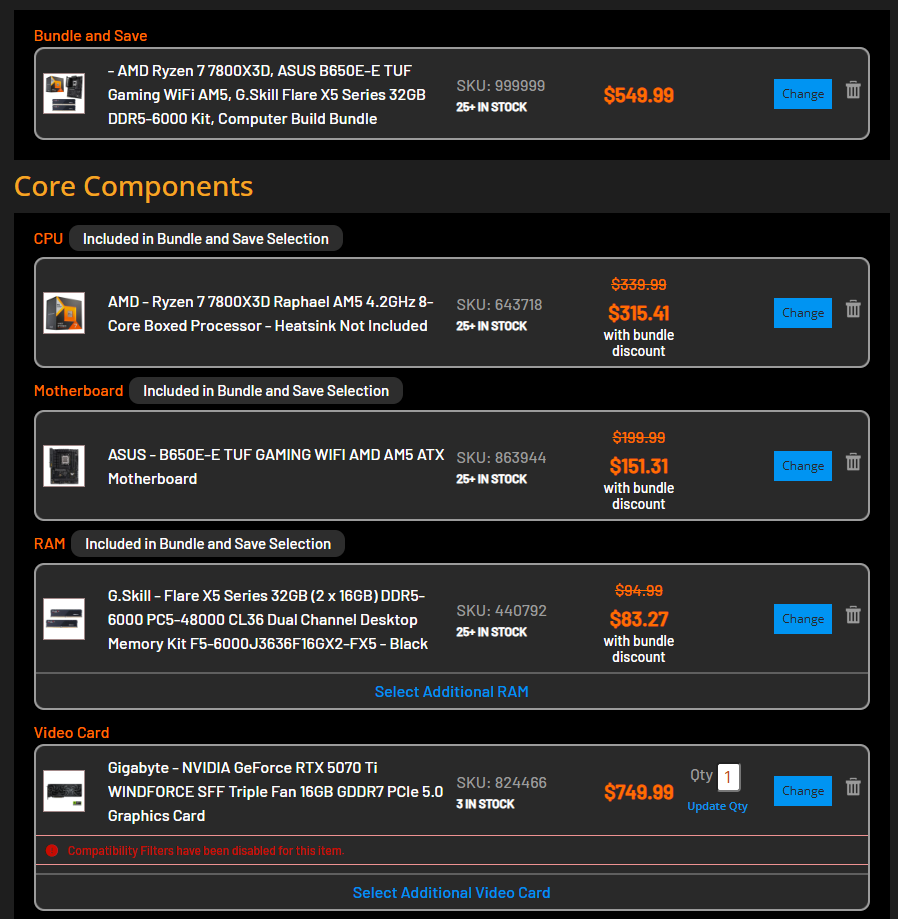898x919 pixels.
Task: Click the struck-through $94.99 price
Action: (x=639, y=590)
